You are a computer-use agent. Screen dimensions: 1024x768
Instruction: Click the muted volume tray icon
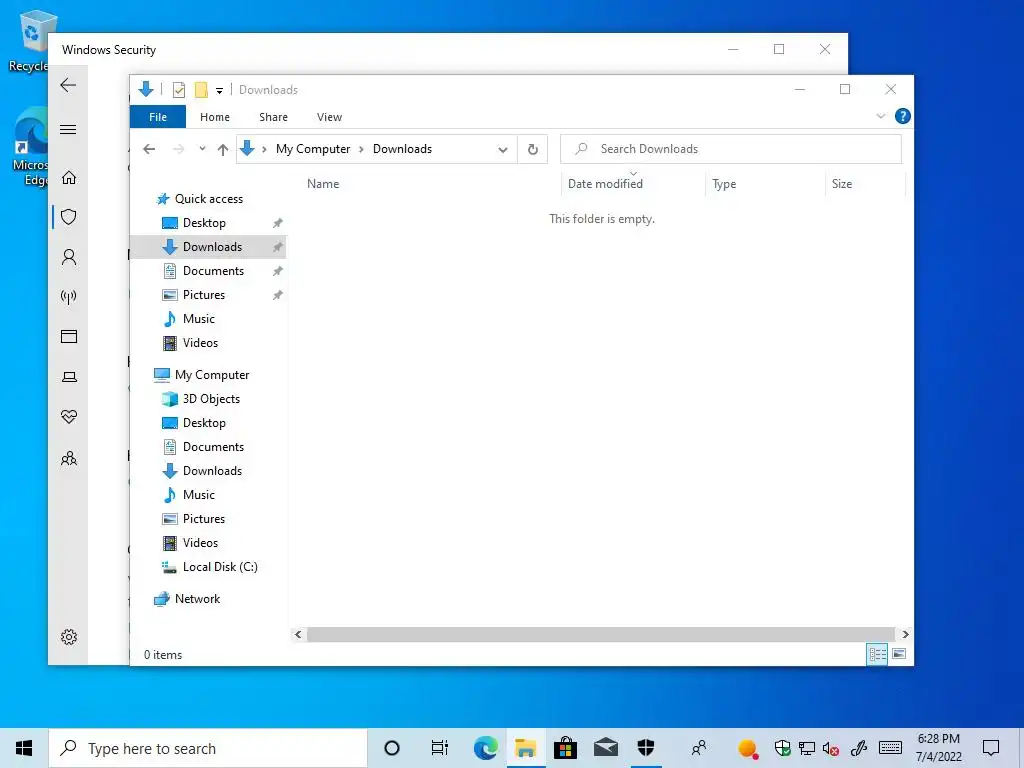tap(831, 748)
